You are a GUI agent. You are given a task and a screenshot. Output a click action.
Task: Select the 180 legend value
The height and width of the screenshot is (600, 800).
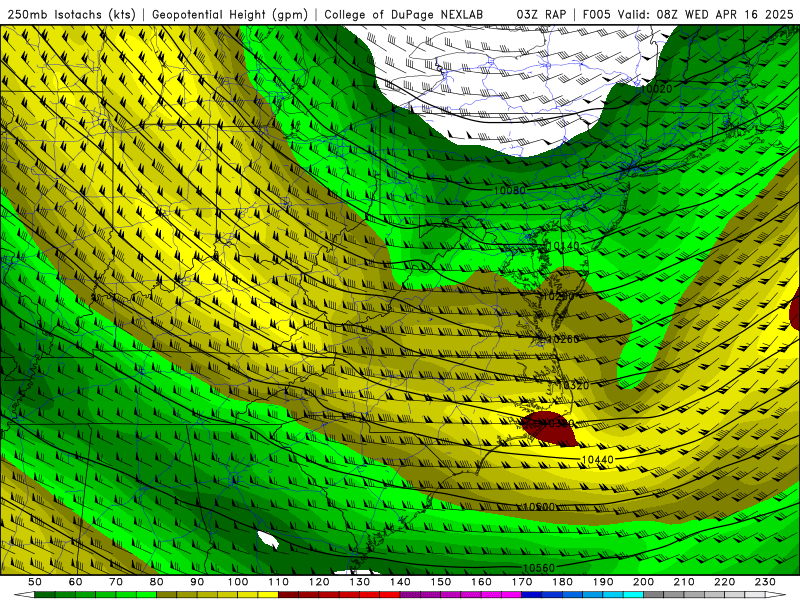[562, 582]
